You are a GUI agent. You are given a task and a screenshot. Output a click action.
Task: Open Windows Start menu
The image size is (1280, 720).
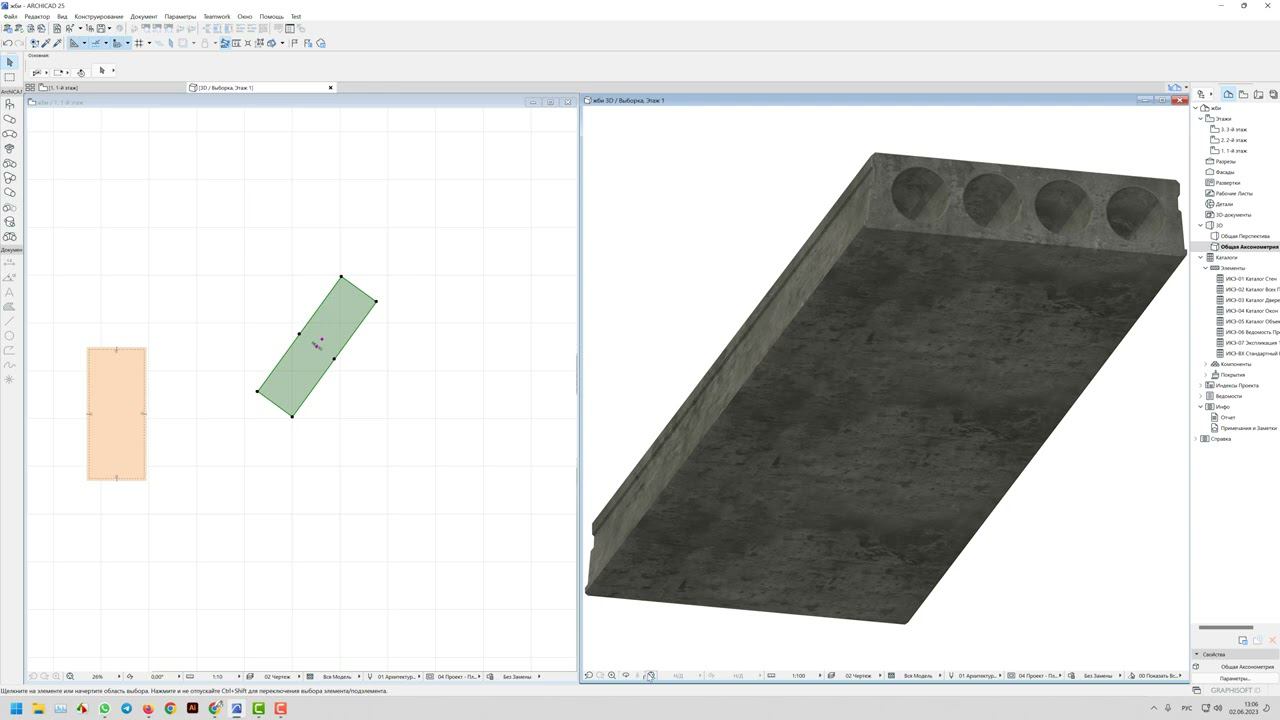(16, 709)
